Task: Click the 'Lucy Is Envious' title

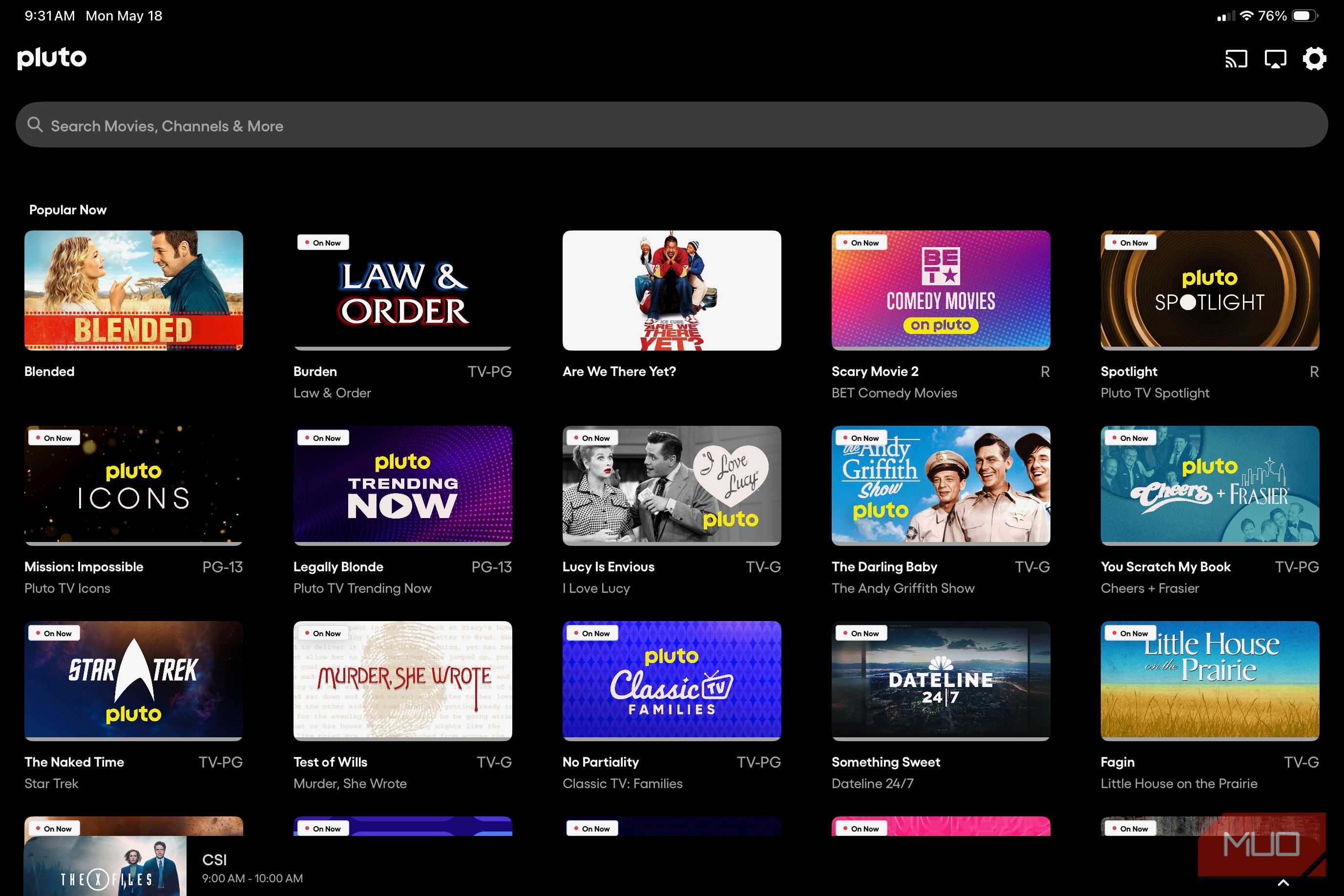Action: click(608, 567)
